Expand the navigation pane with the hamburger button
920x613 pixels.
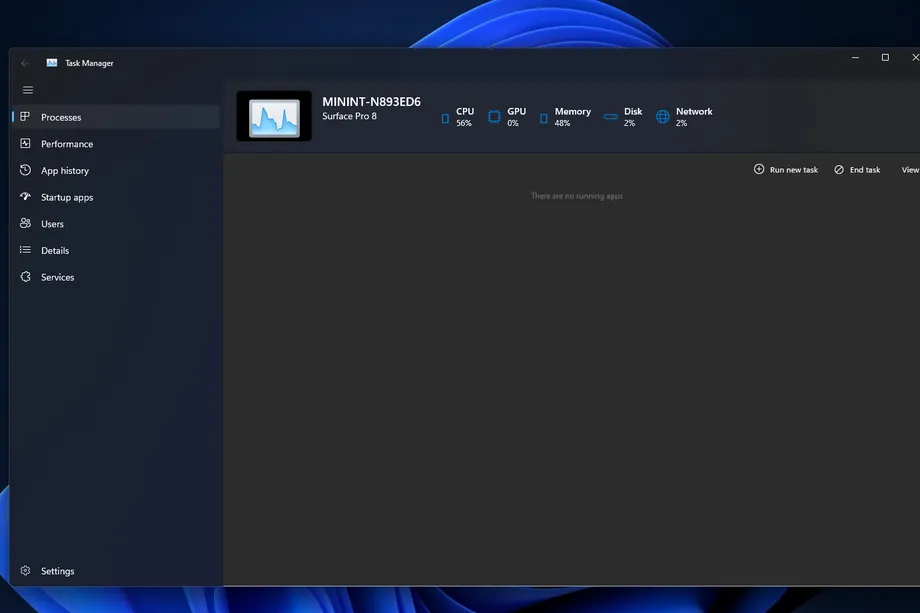pyautogui.click(x=28, y=89)
